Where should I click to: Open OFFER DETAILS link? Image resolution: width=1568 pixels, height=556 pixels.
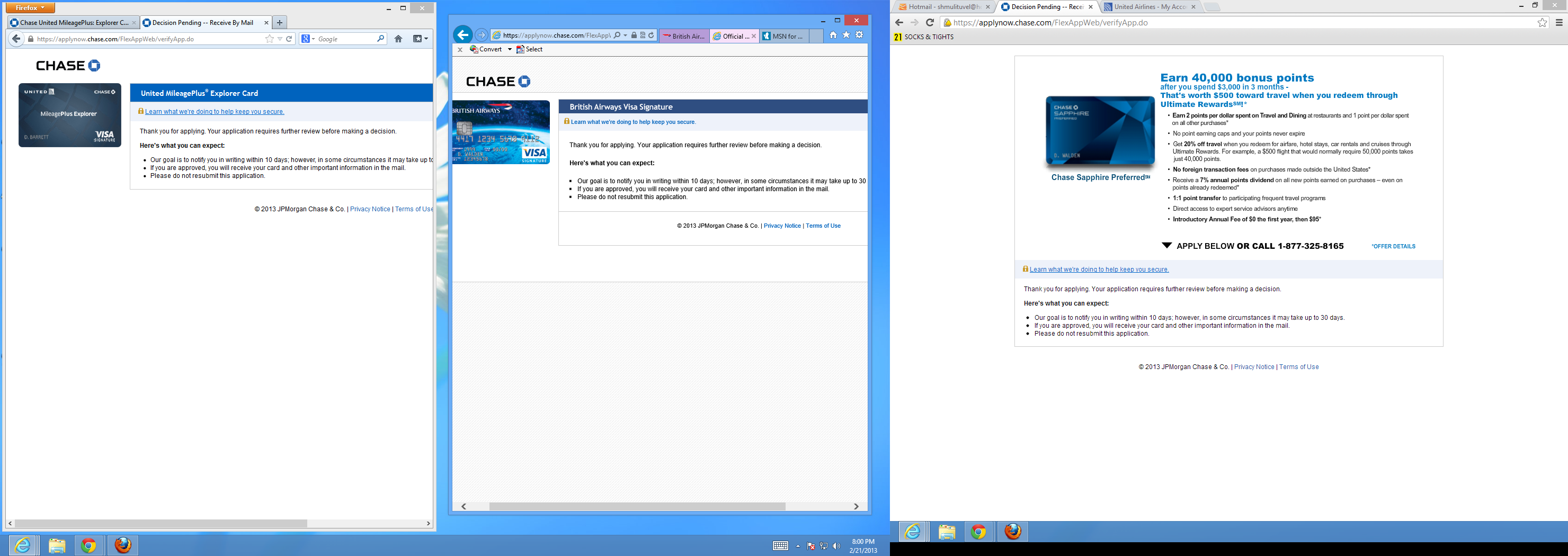(1393, 246)
